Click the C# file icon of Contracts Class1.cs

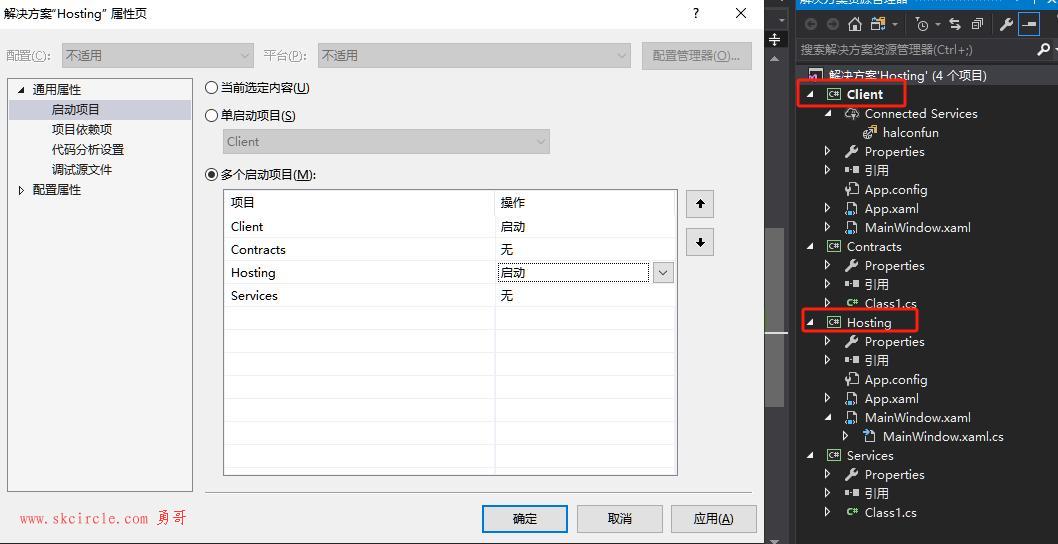tap(852, 304)
